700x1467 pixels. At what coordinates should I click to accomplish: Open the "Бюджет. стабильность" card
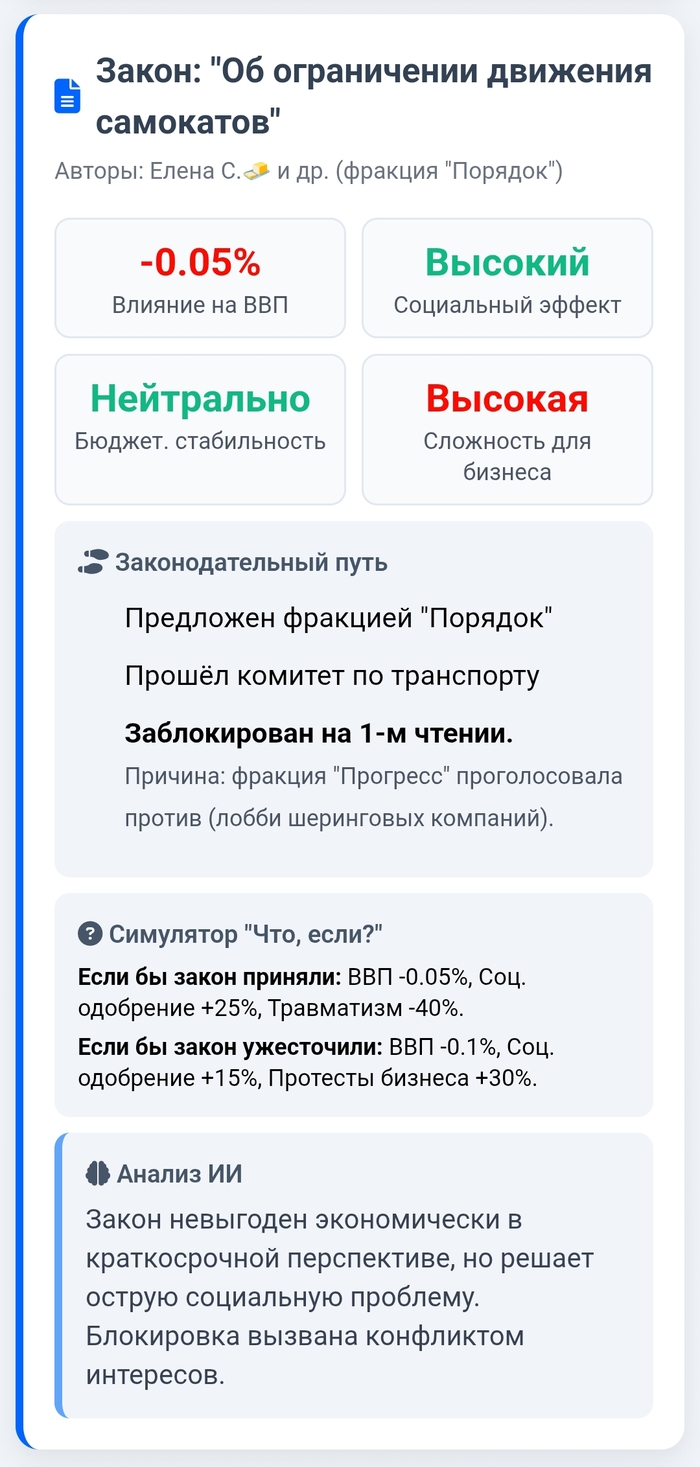(200, 429)
